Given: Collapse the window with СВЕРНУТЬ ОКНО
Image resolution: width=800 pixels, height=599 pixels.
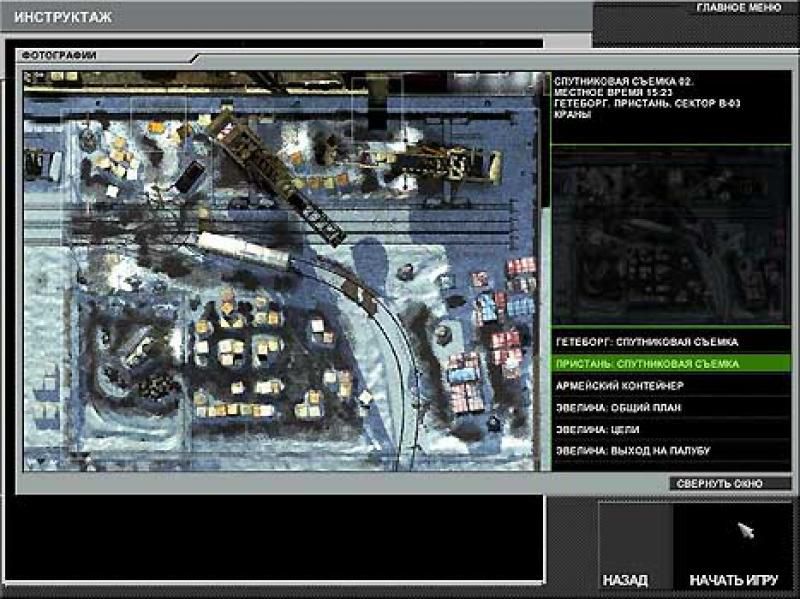Looking at the screenshot, I should click(x=720, y=484).
